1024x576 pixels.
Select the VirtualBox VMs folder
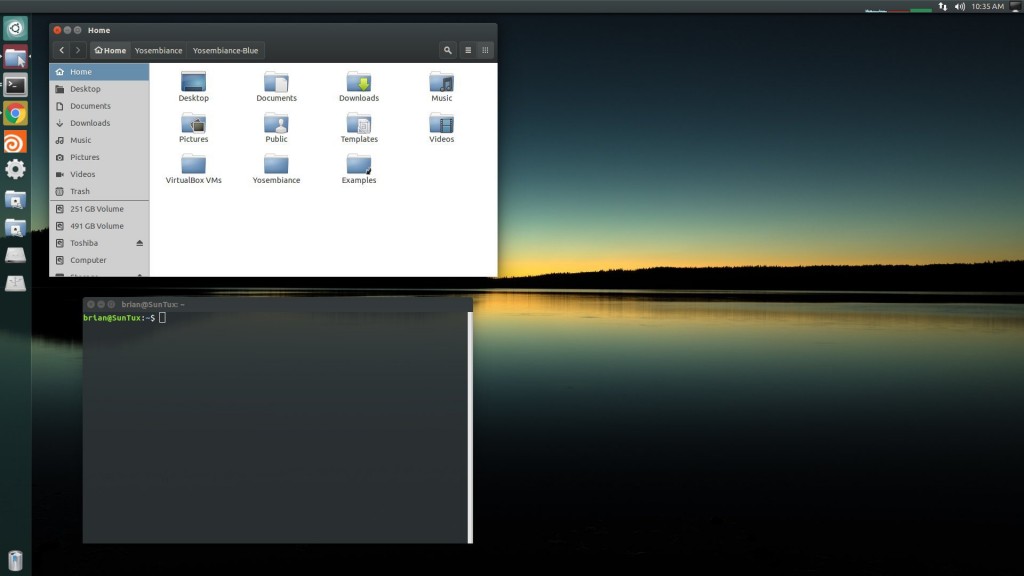193,168
